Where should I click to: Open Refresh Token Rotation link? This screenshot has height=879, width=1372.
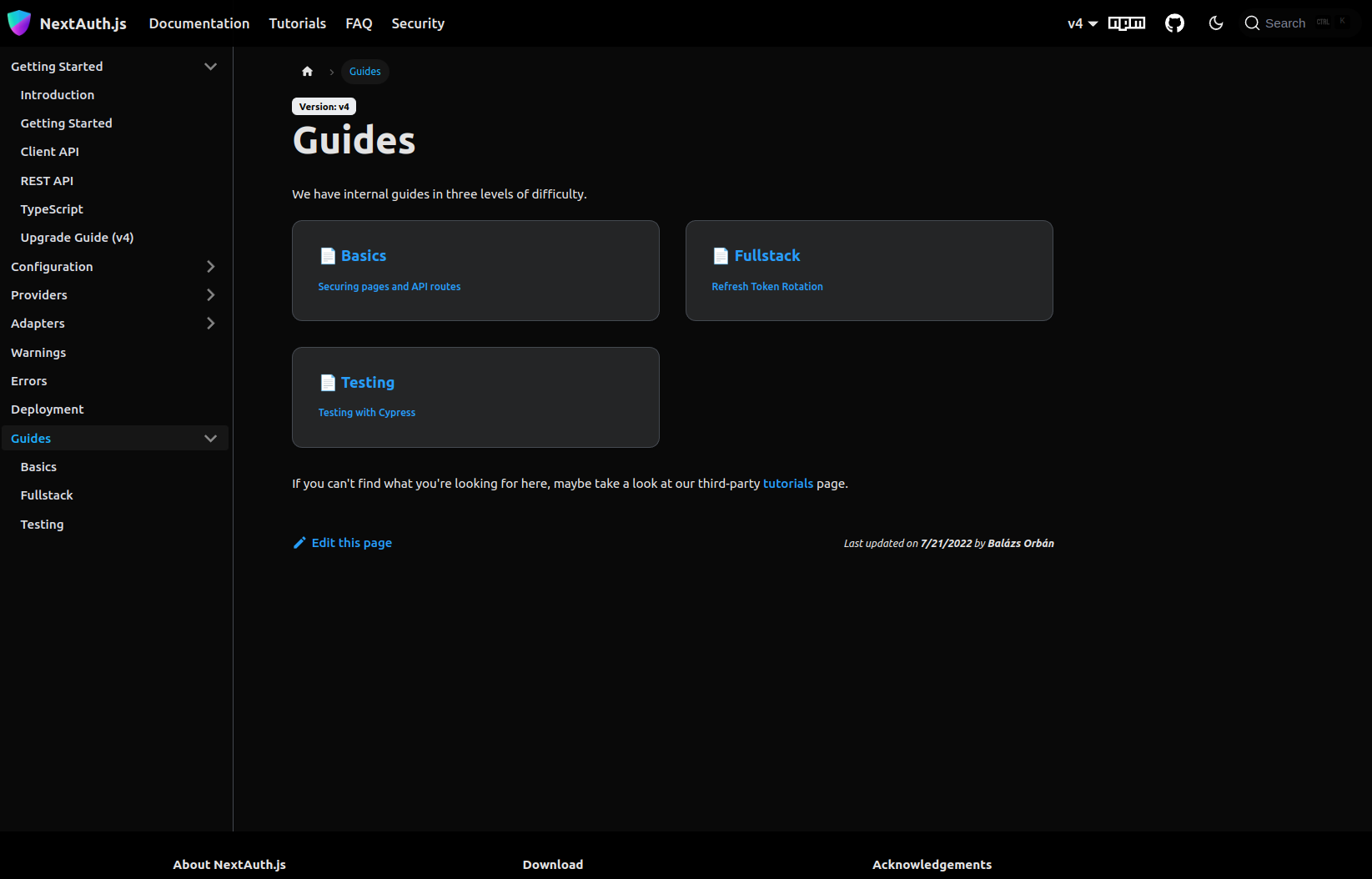pos(767,287)
